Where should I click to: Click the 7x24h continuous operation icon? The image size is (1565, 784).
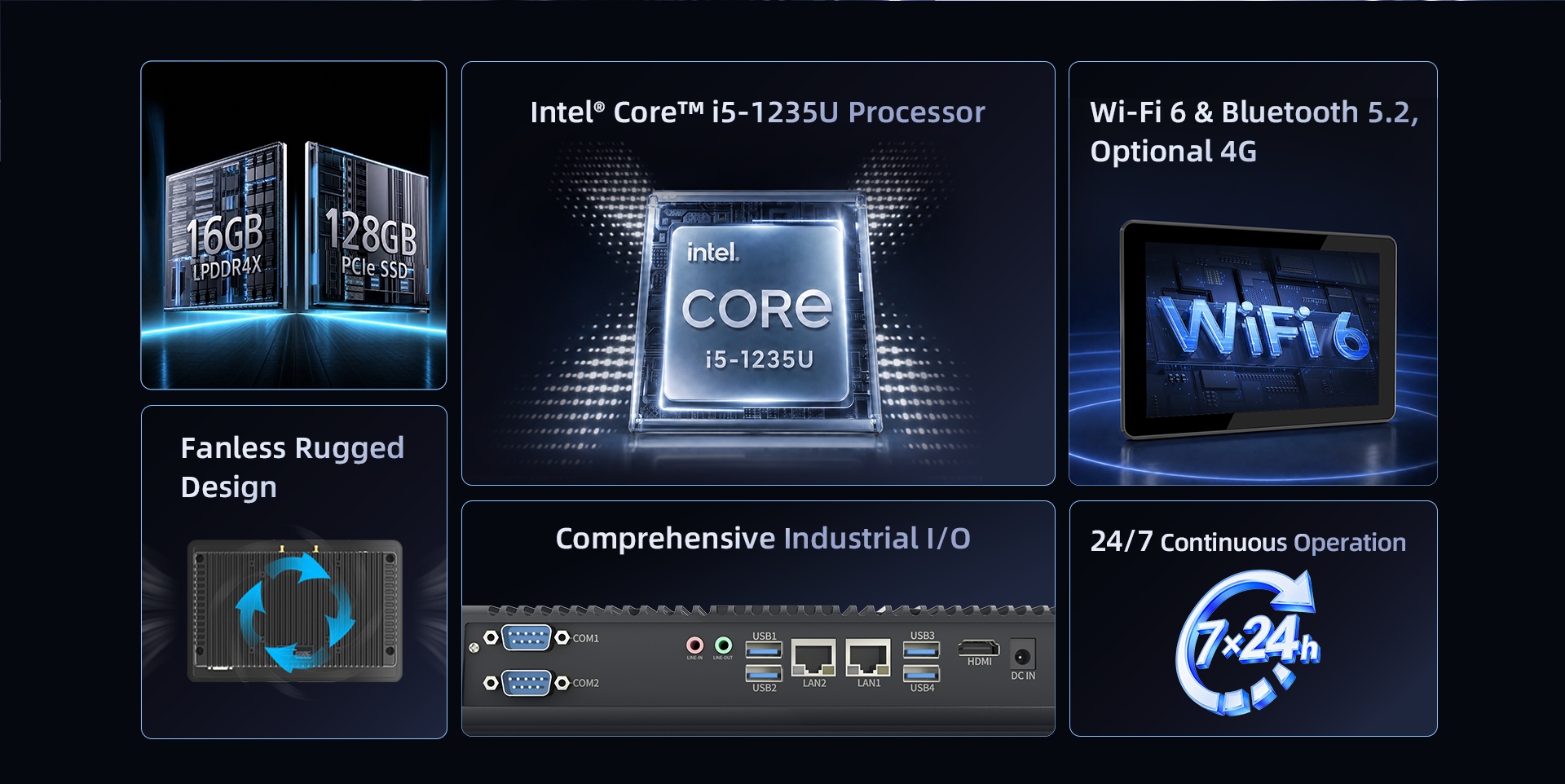point(1246,643)
